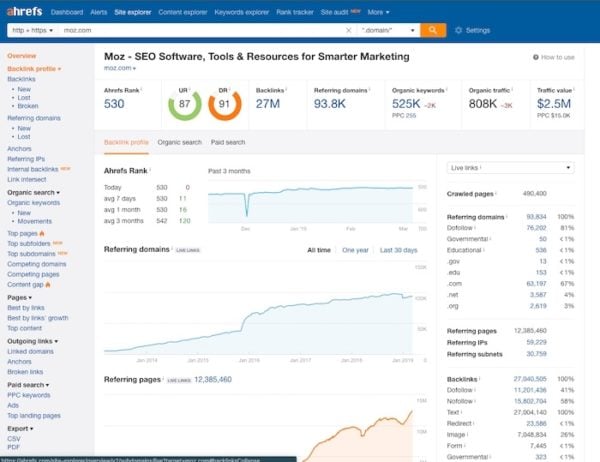The height and width of the screenshot is (462, 600).
Task: Open Anchors link under Backlink profile
Action: coord(20,150)
